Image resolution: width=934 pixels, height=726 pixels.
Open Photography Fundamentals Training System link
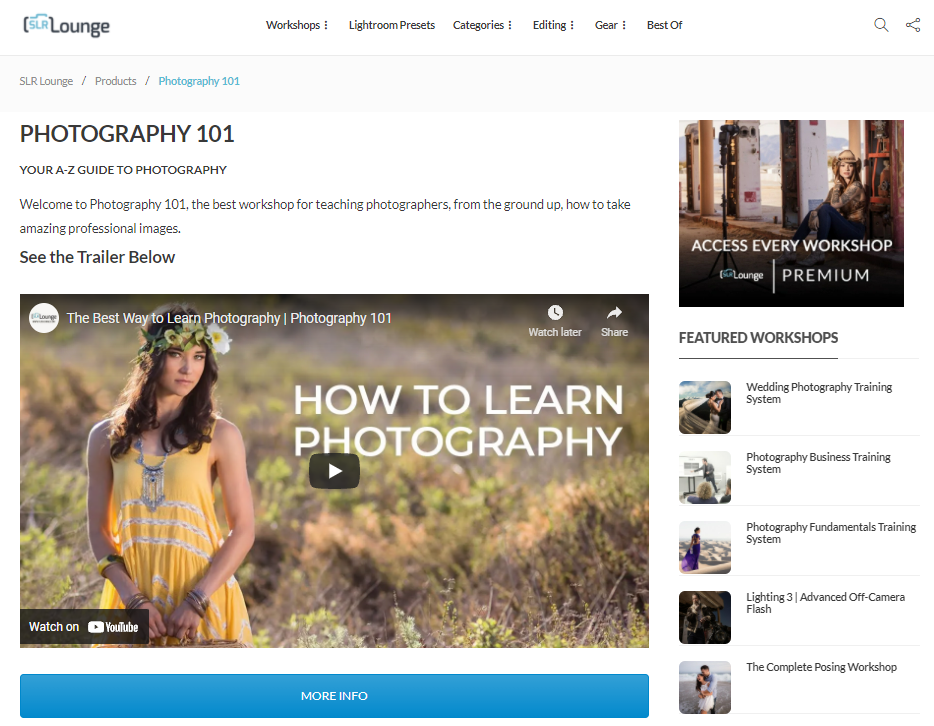coord(831,533)
